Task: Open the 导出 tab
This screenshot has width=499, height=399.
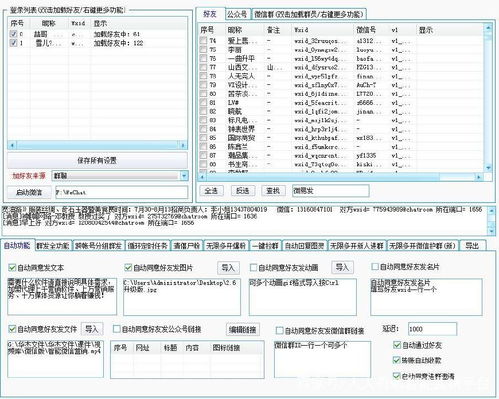Action: pos(472,246)
